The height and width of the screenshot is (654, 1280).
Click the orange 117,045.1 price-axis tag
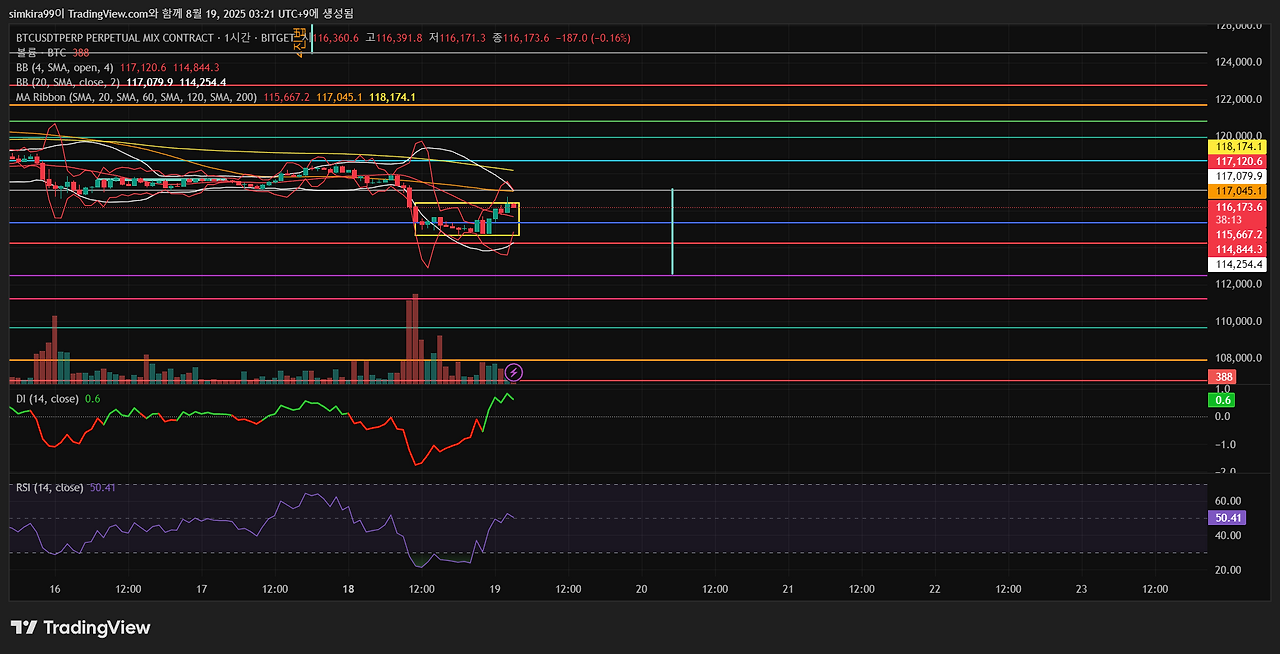pos(1239,191)
